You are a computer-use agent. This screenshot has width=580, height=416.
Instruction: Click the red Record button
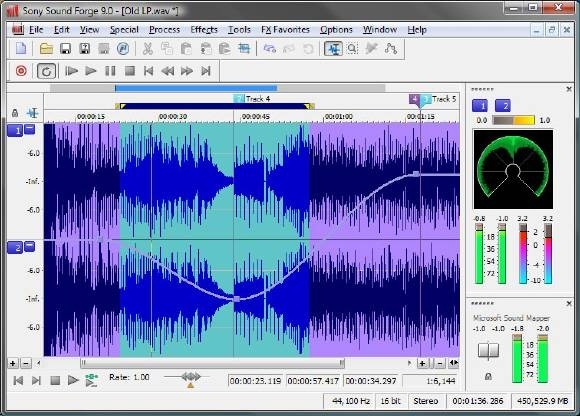pos(21,71)
